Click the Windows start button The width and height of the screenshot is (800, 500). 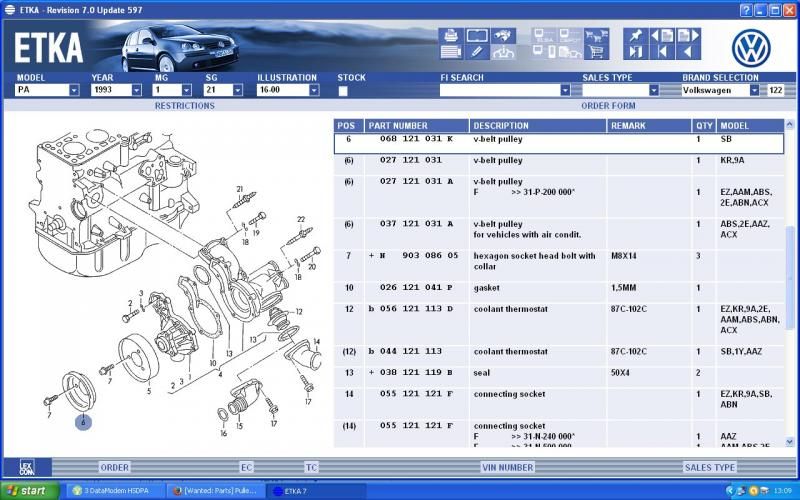pyautogui.click(x=30, y=491)
